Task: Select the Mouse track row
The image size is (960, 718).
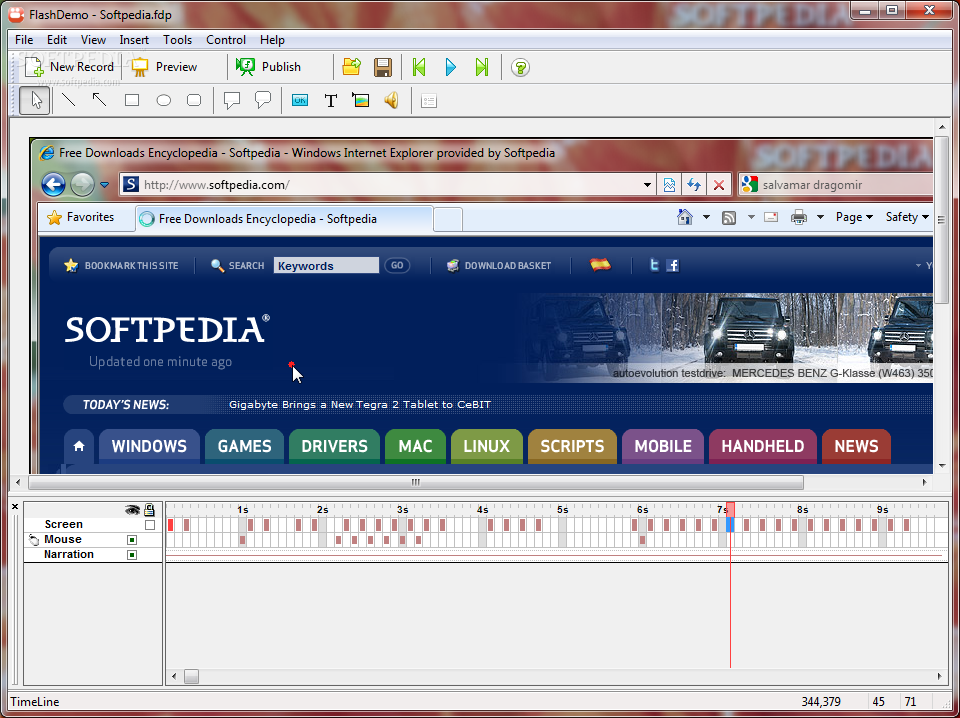Action: 93,539
